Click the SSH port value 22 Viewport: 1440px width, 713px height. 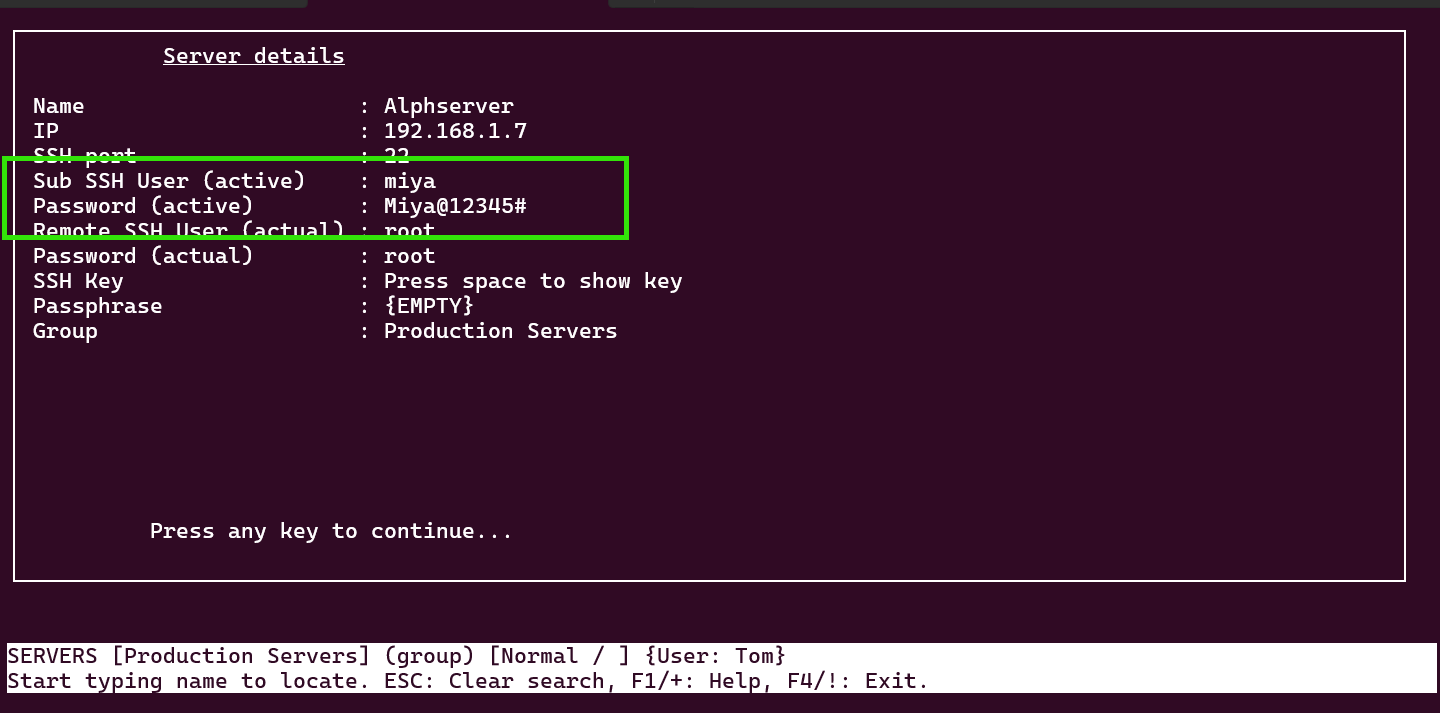coord(397,156)
